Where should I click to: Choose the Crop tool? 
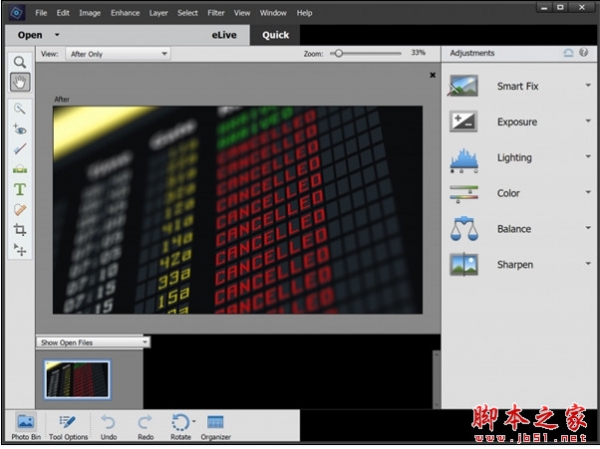pos(20,230)
